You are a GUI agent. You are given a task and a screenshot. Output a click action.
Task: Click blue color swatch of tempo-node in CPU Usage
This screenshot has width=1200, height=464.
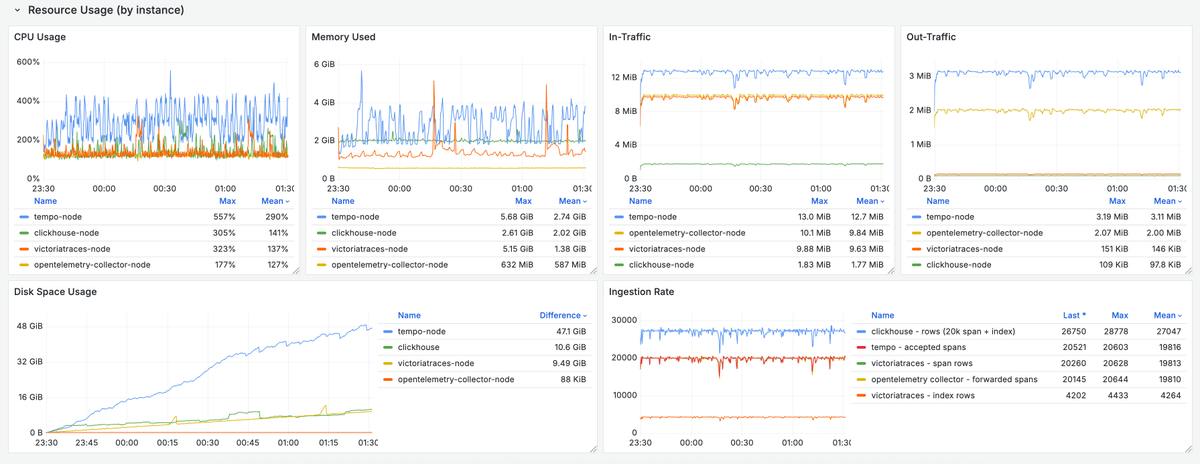click(24, 216)
